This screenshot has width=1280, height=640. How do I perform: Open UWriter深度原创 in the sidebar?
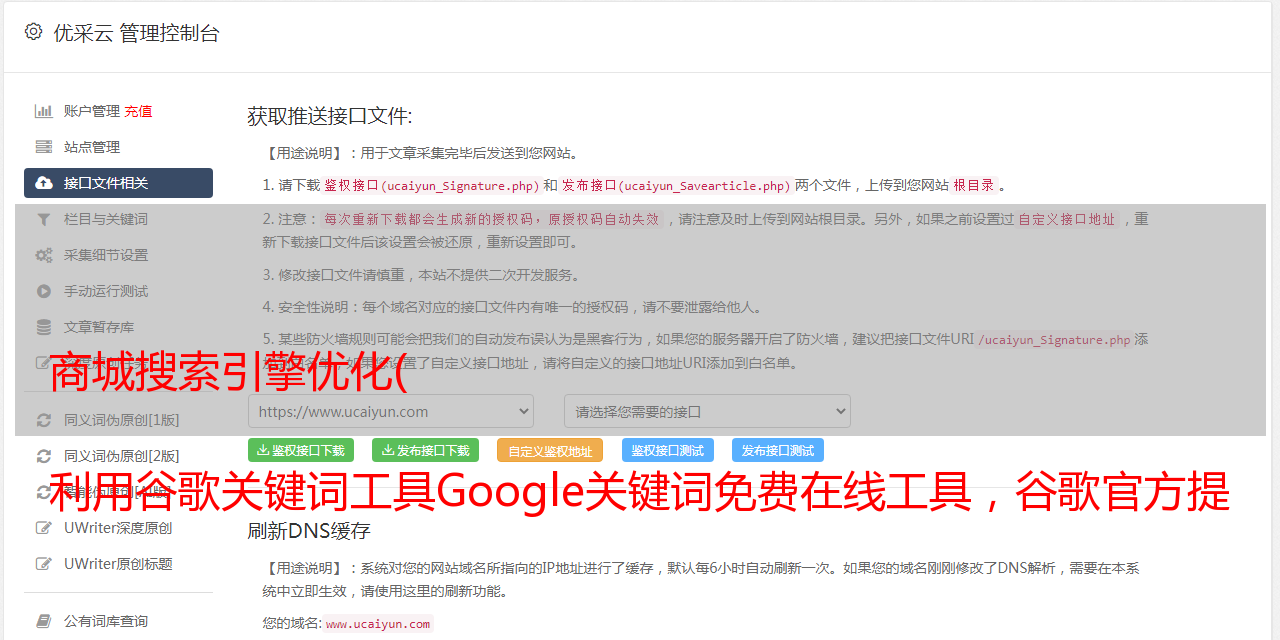pyautogui.click(x=118, y=528)
